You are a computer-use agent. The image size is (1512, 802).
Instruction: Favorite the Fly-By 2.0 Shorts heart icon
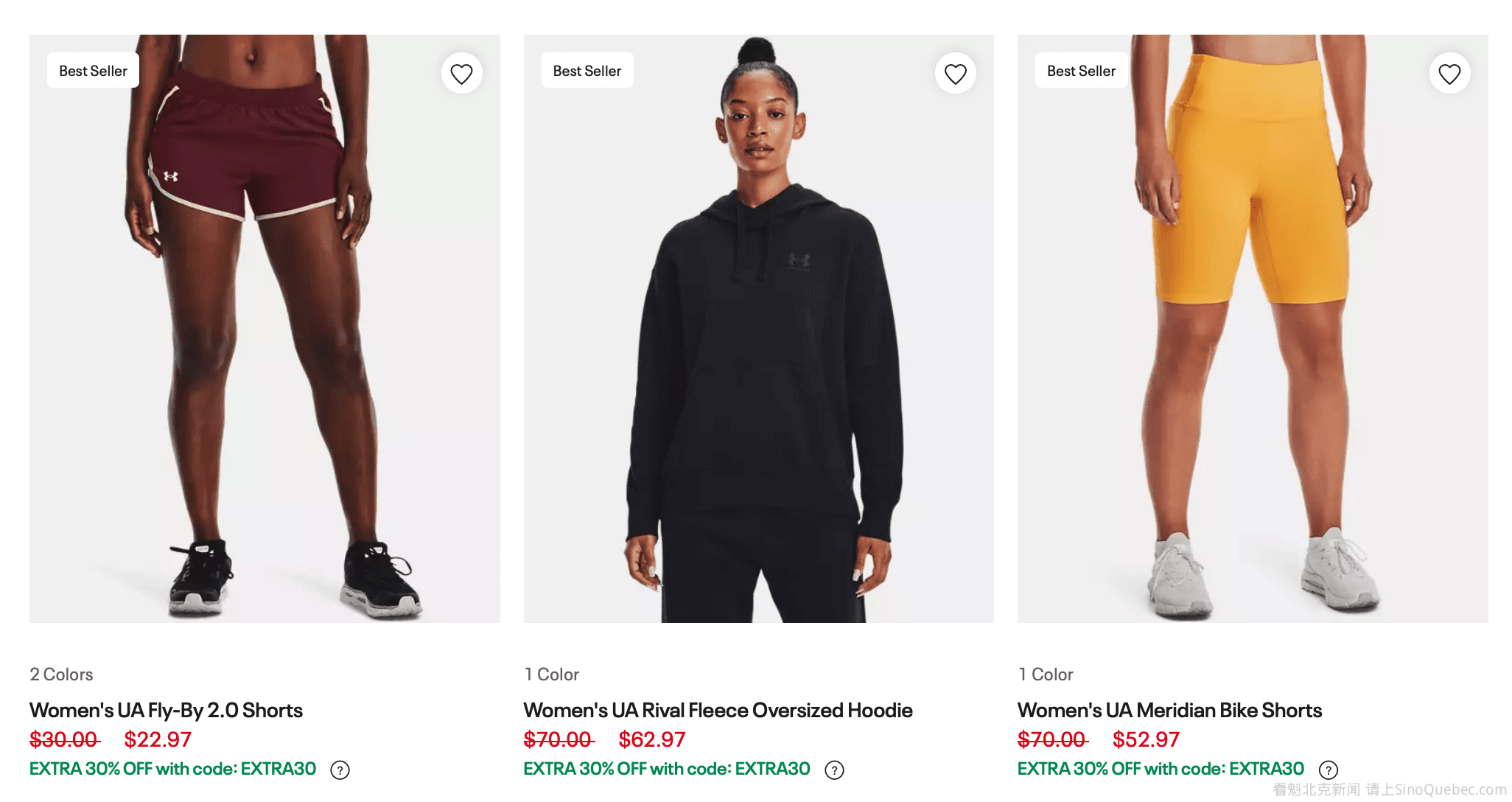pyautogui.click(x=461, y=74)
